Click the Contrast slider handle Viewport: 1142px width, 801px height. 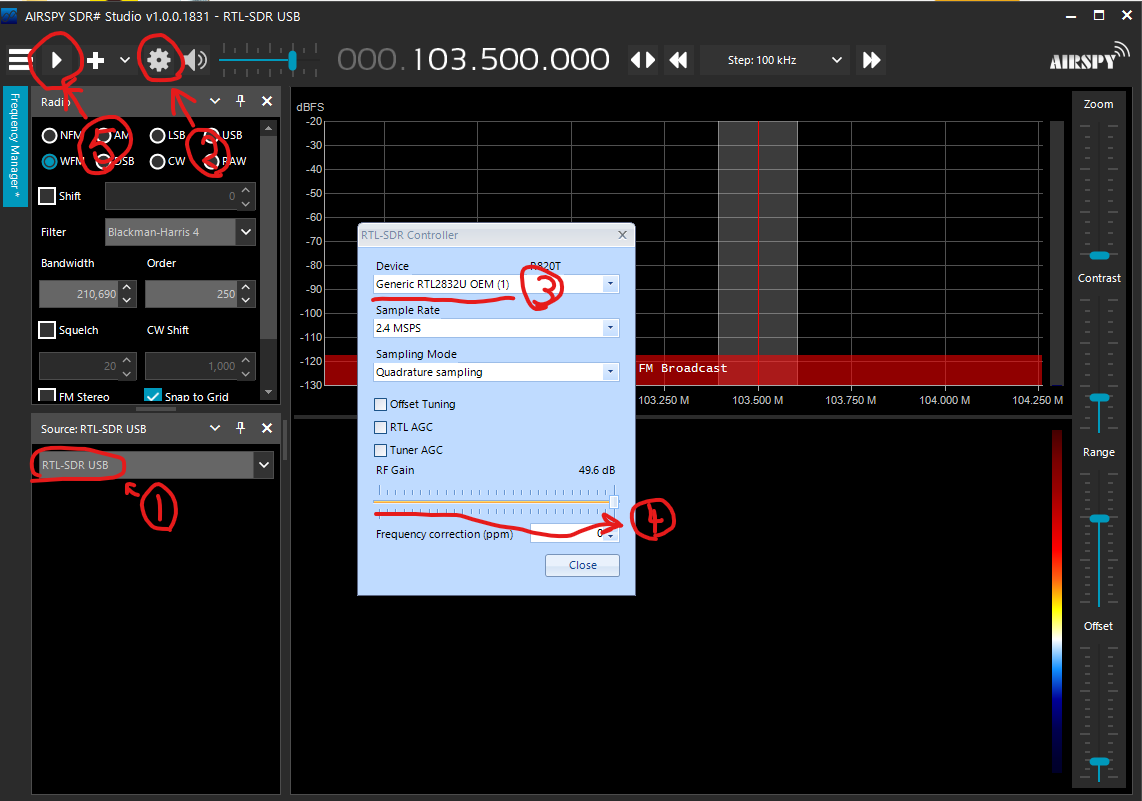pos(1099,398)
